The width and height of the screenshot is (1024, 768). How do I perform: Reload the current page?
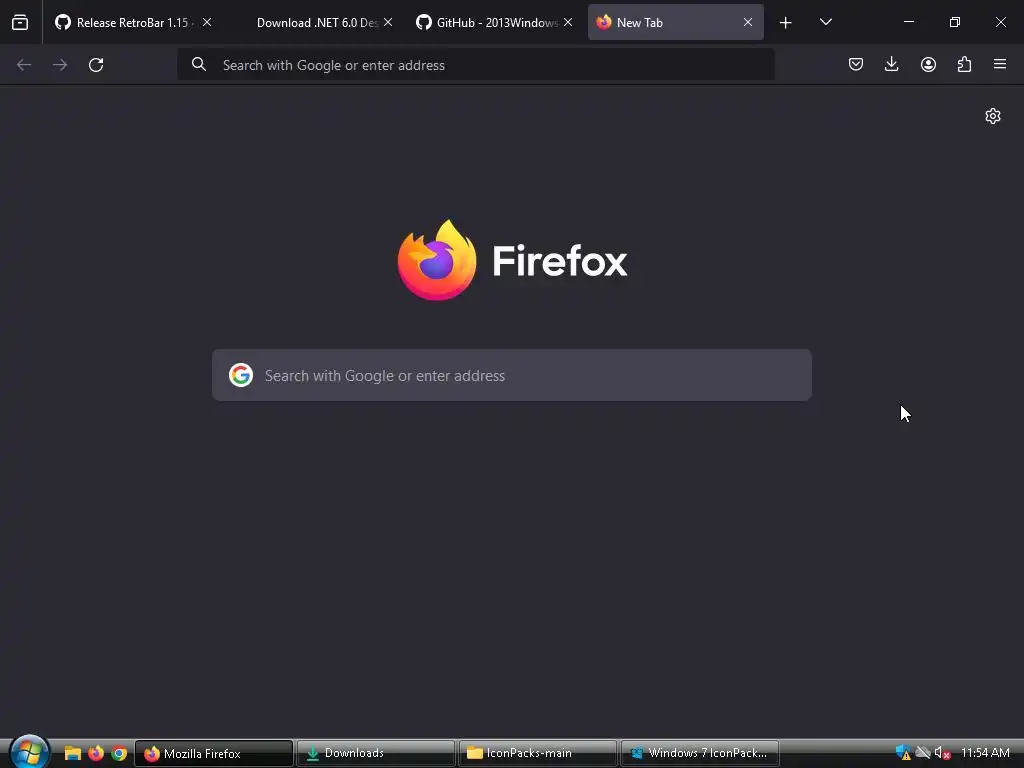click(96, 65)
